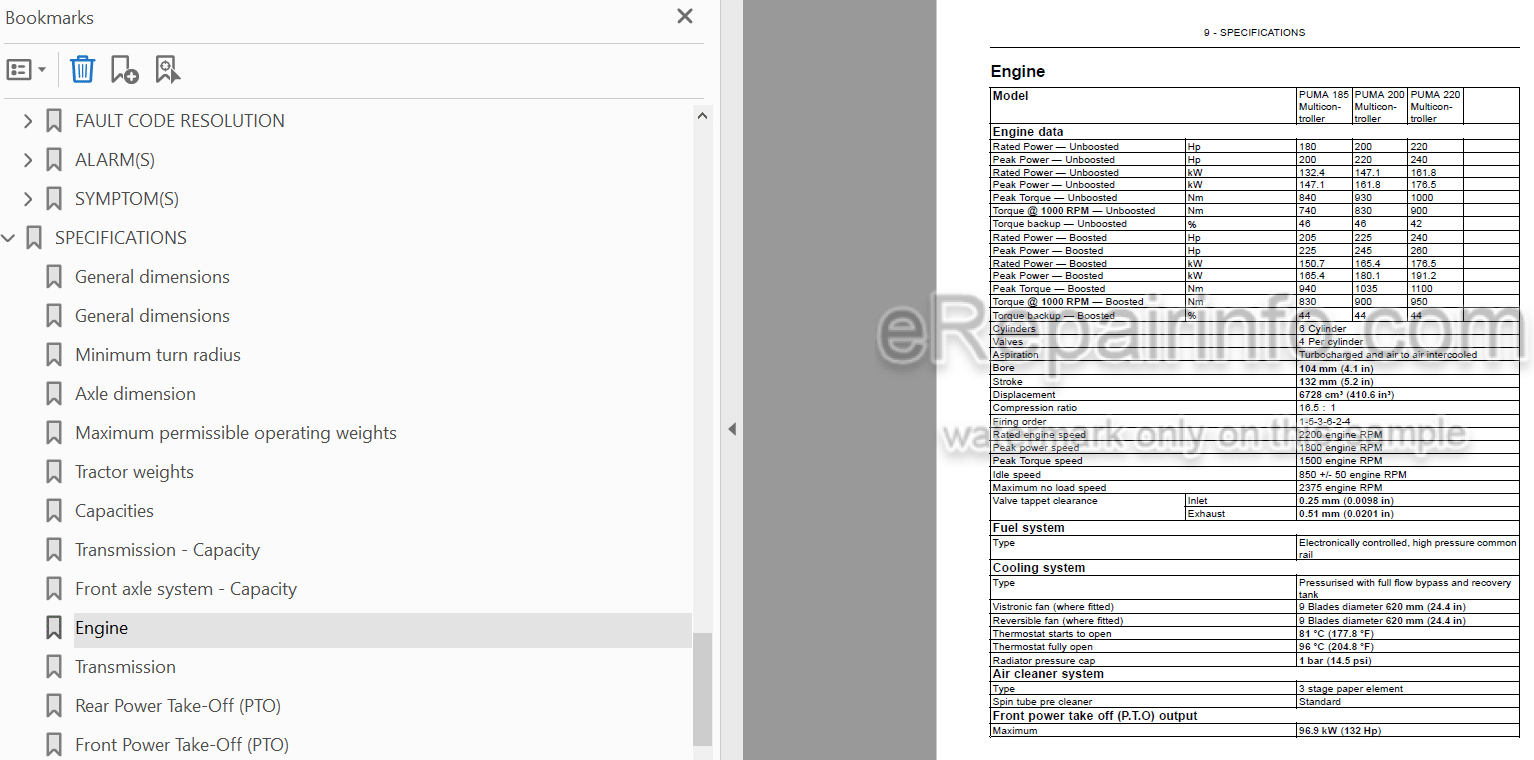Click the '6728 cm³ (410.6 in³)' displacement value
1534x760 pixels.
pyautogui.click(x=1346, y=395)
